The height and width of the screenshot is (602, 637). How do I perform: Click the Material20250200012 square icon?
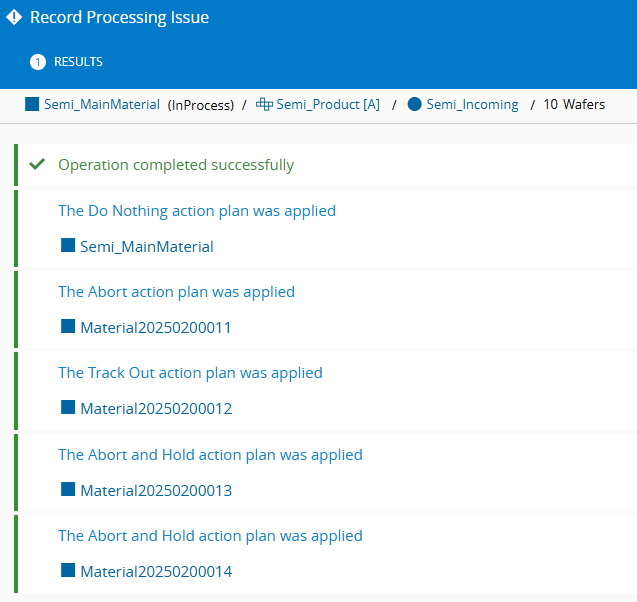(68, 407)
